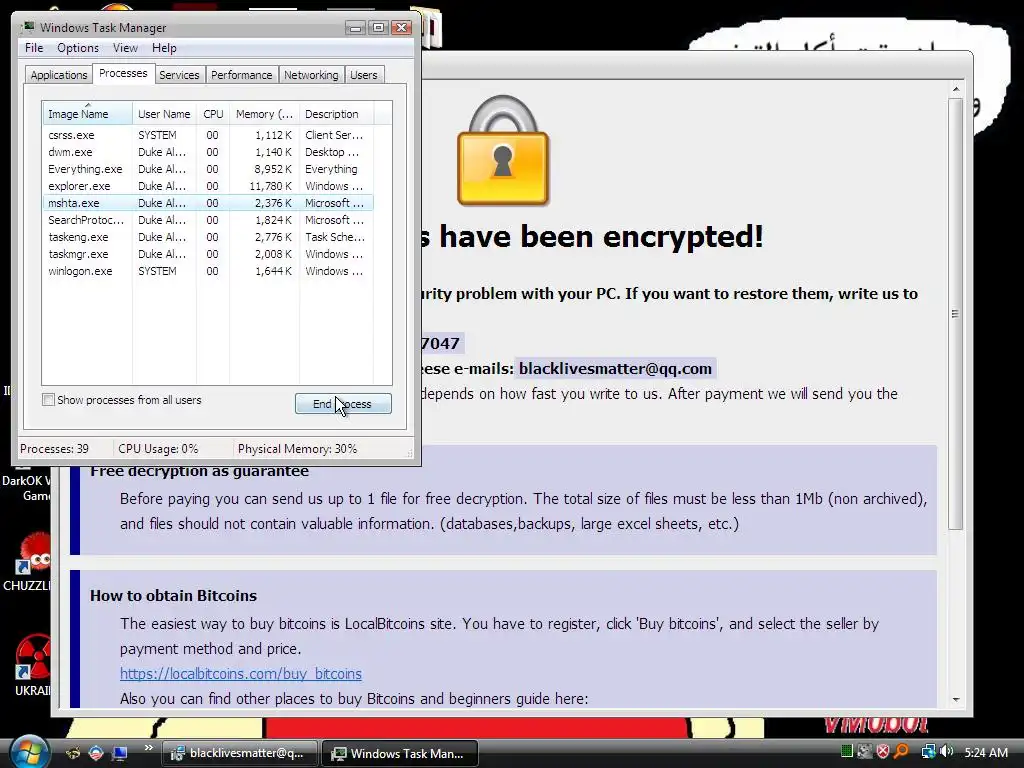This screenshot has width=1024, height=768.
Task: Switch to the Services tab
Action: pos(179,75)
